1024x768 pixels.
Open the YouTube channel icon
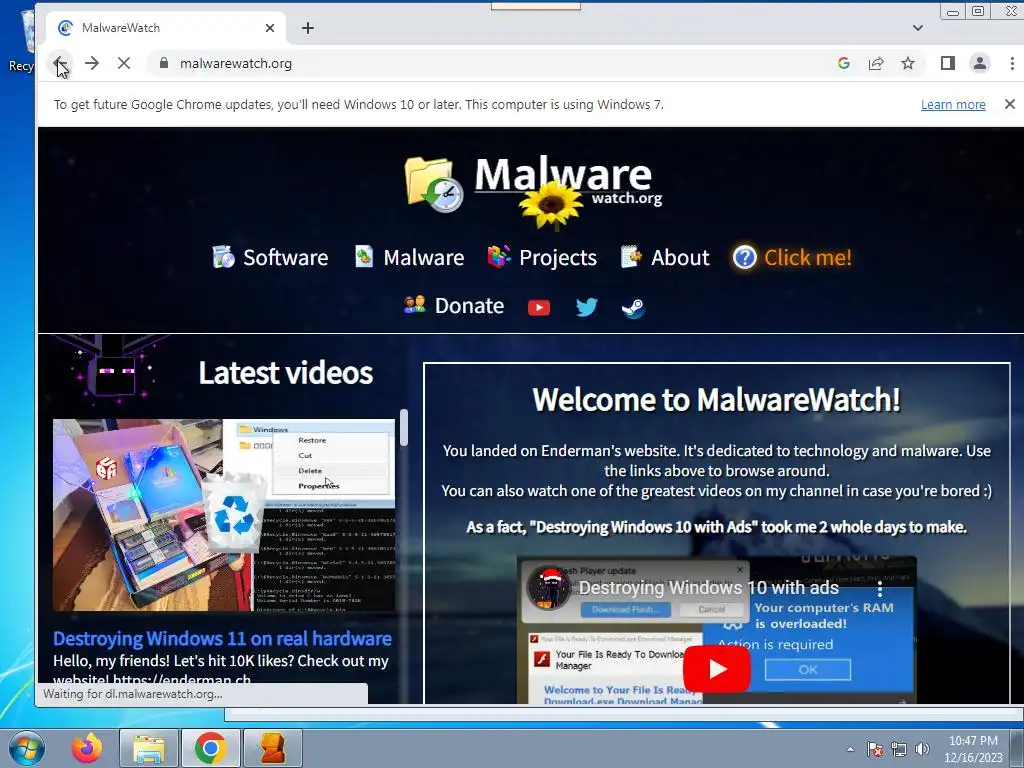[539, 308]
